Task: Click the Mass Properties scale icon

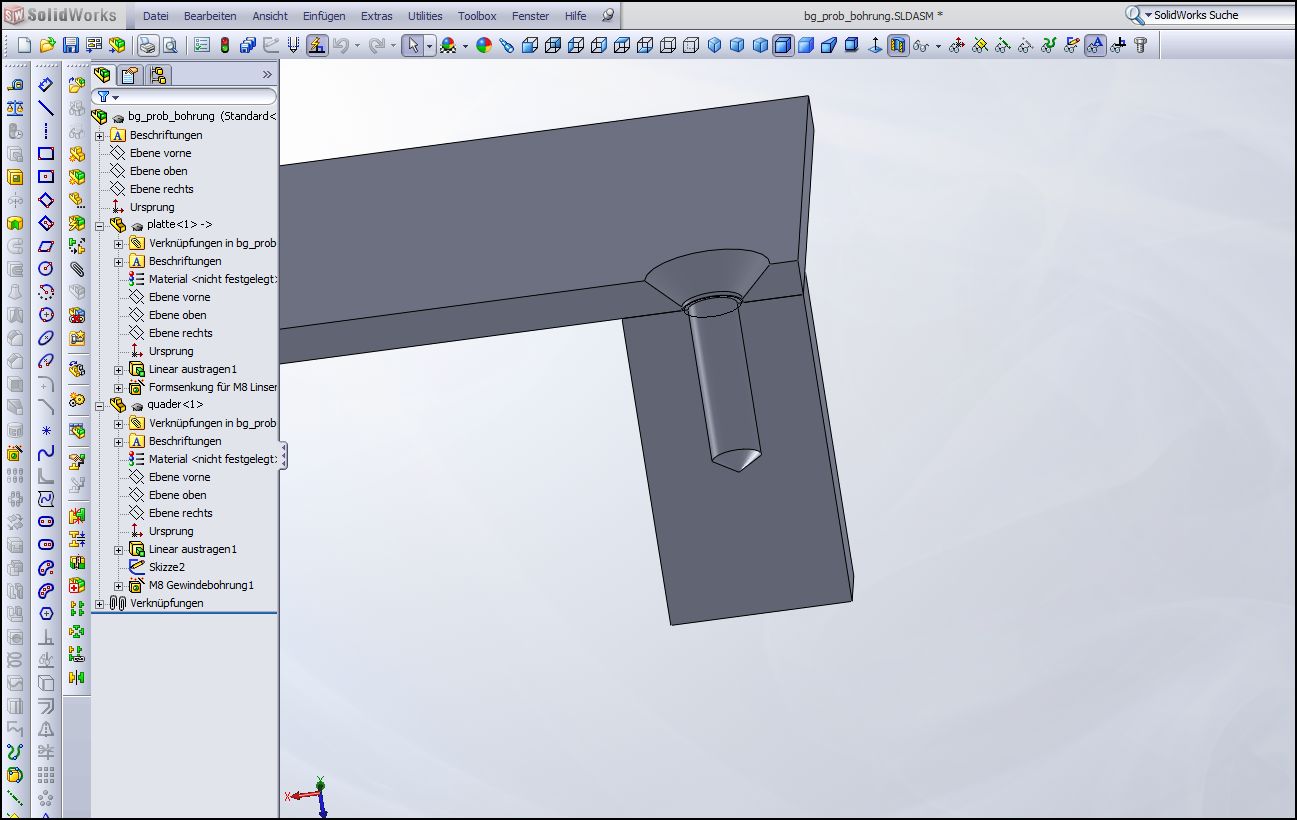Action: tap(15, 108)
